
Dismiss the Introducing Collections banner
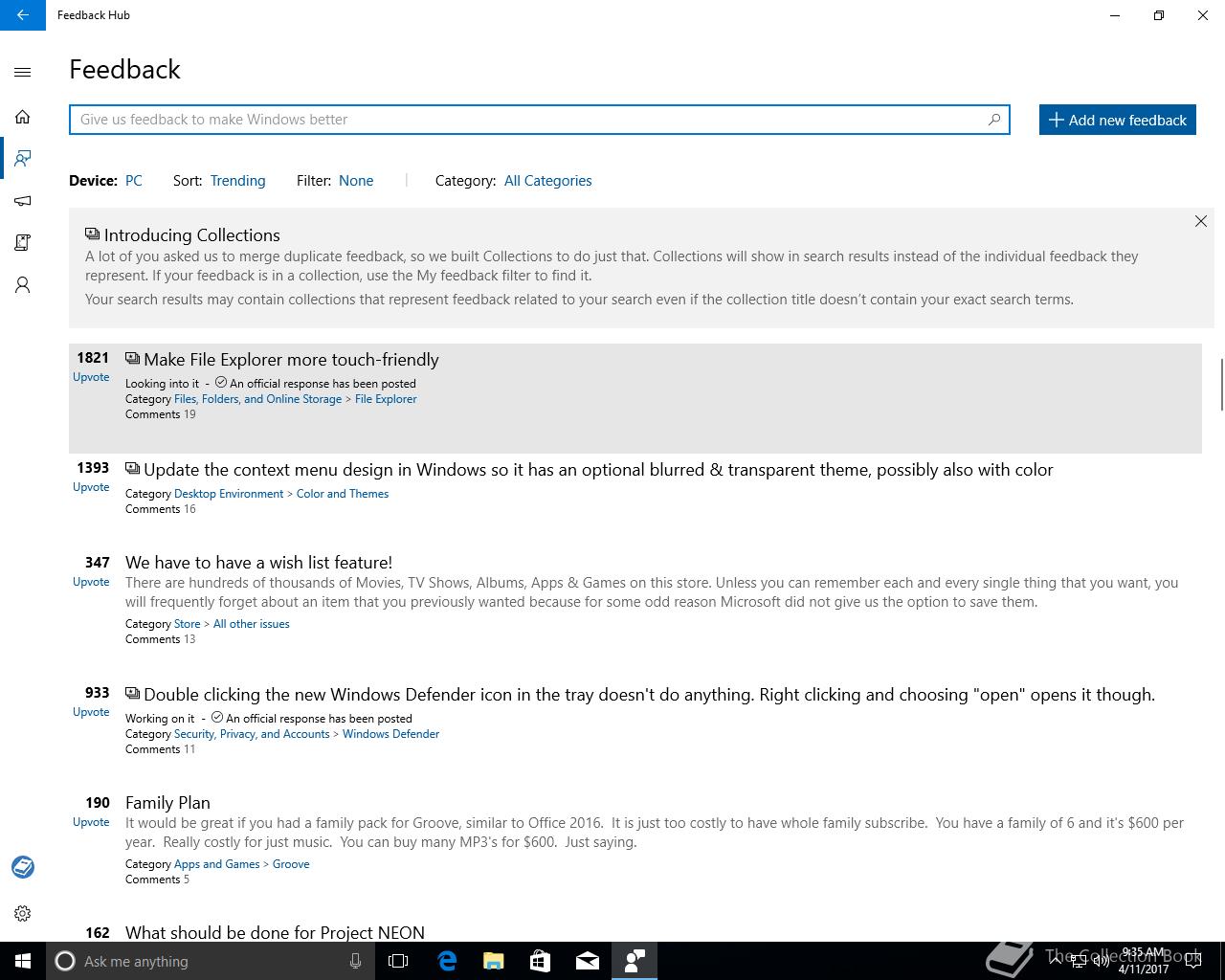click(1201, 221)
